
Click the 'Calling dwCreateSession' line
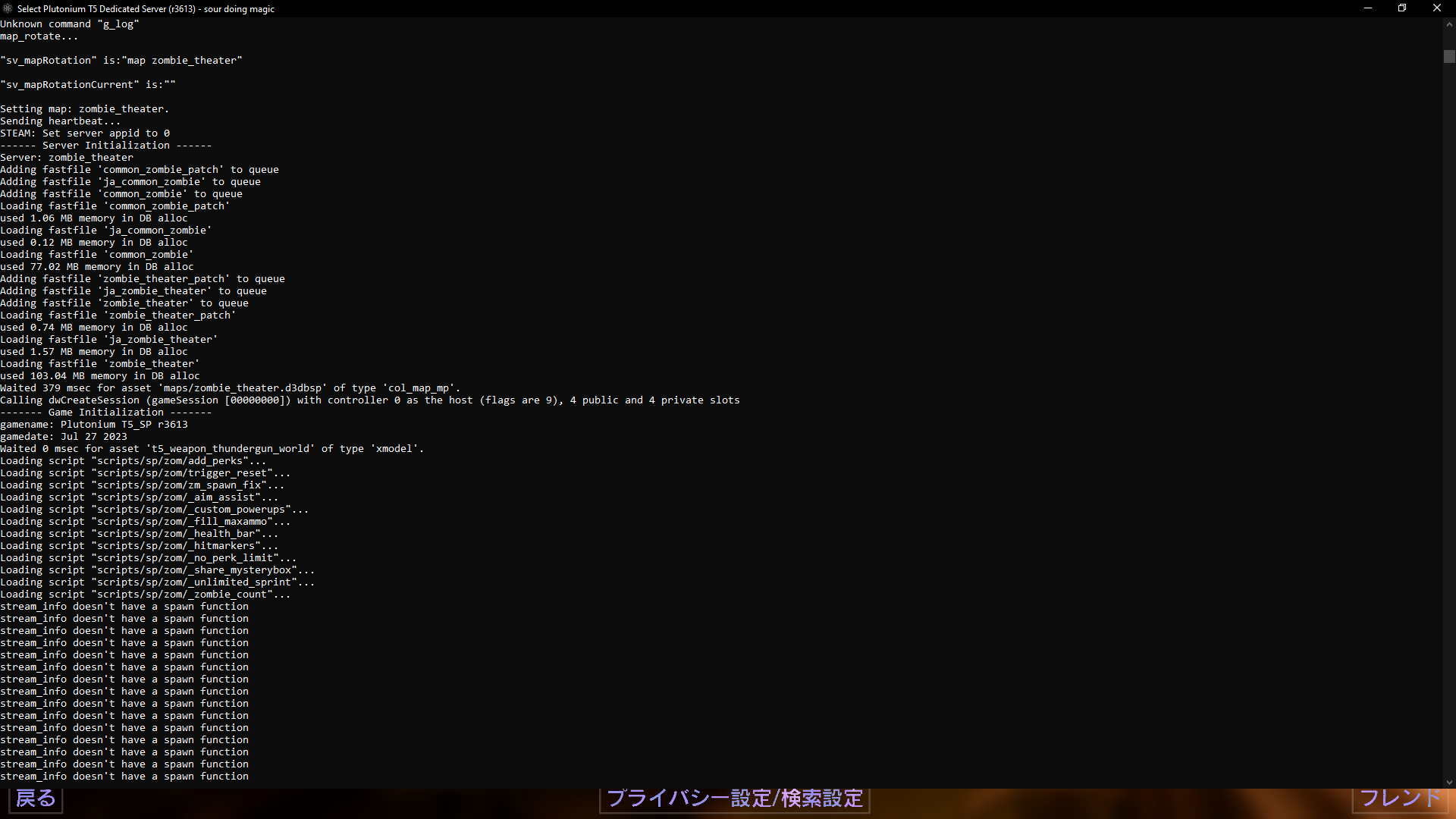(x=370, y=400)
